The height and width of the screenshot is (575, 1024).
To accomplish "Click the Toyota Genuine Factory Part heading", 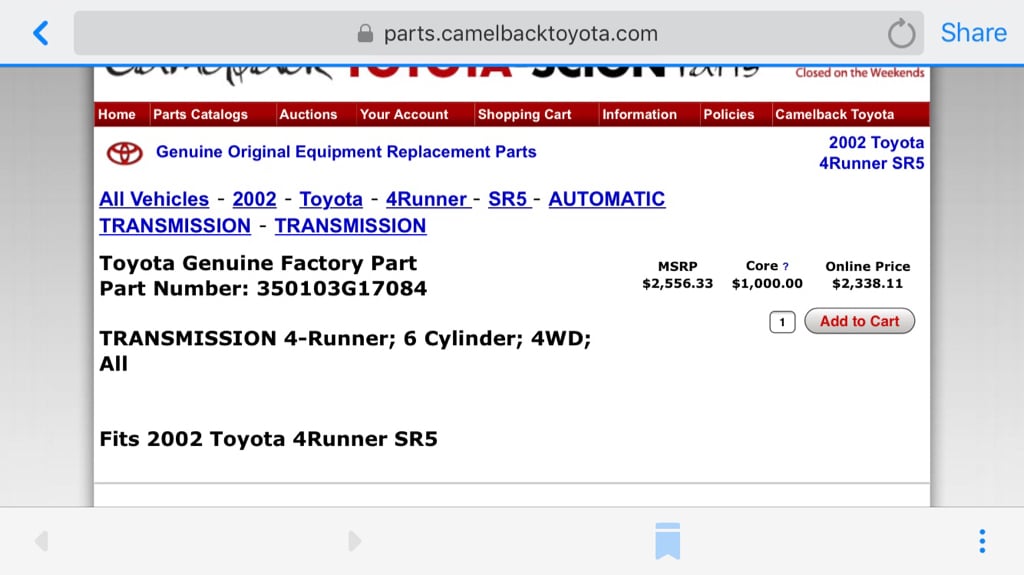I will pos(258,263).
